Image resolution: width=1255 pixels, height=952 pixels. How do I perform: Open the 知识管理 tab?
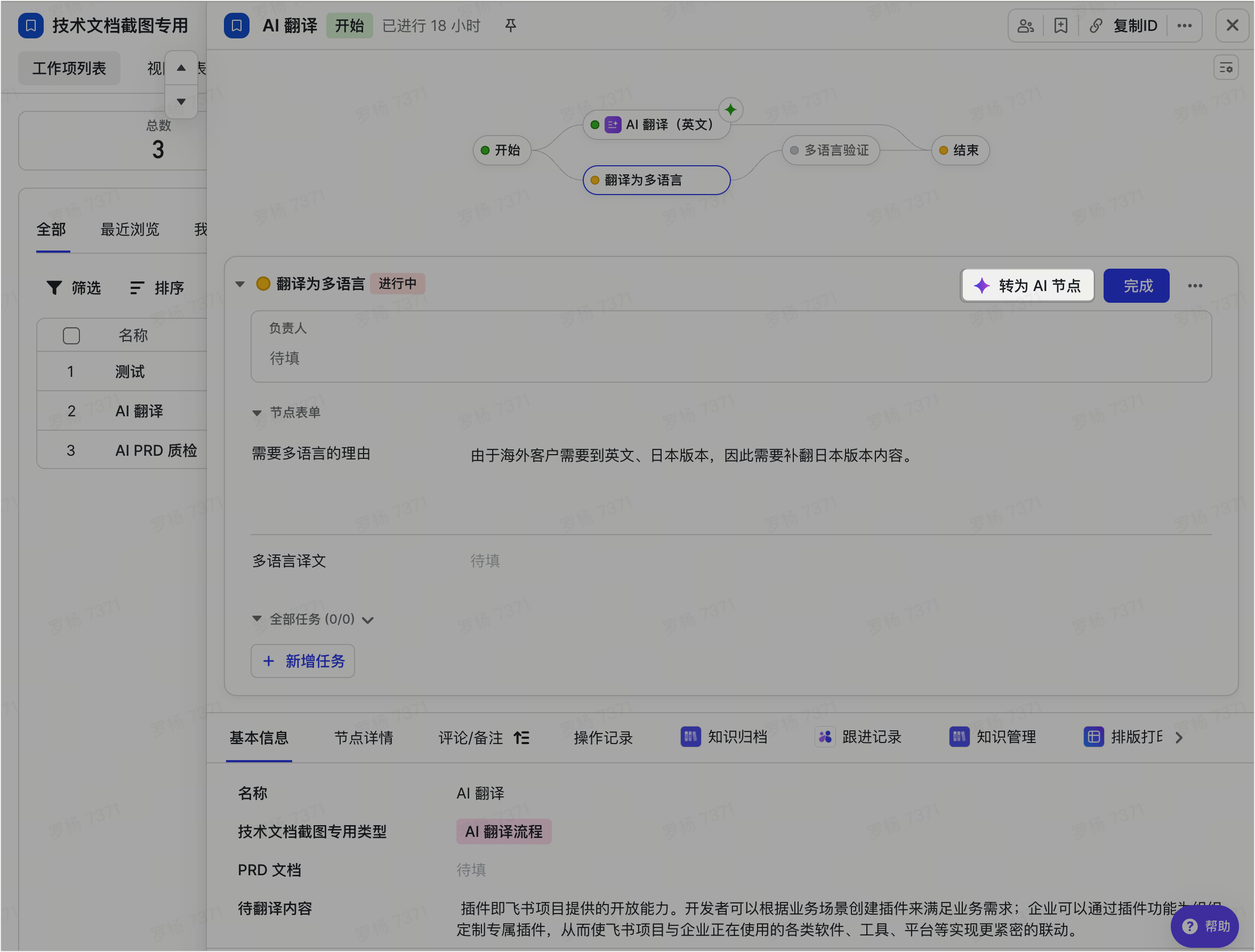click(993, 738)
